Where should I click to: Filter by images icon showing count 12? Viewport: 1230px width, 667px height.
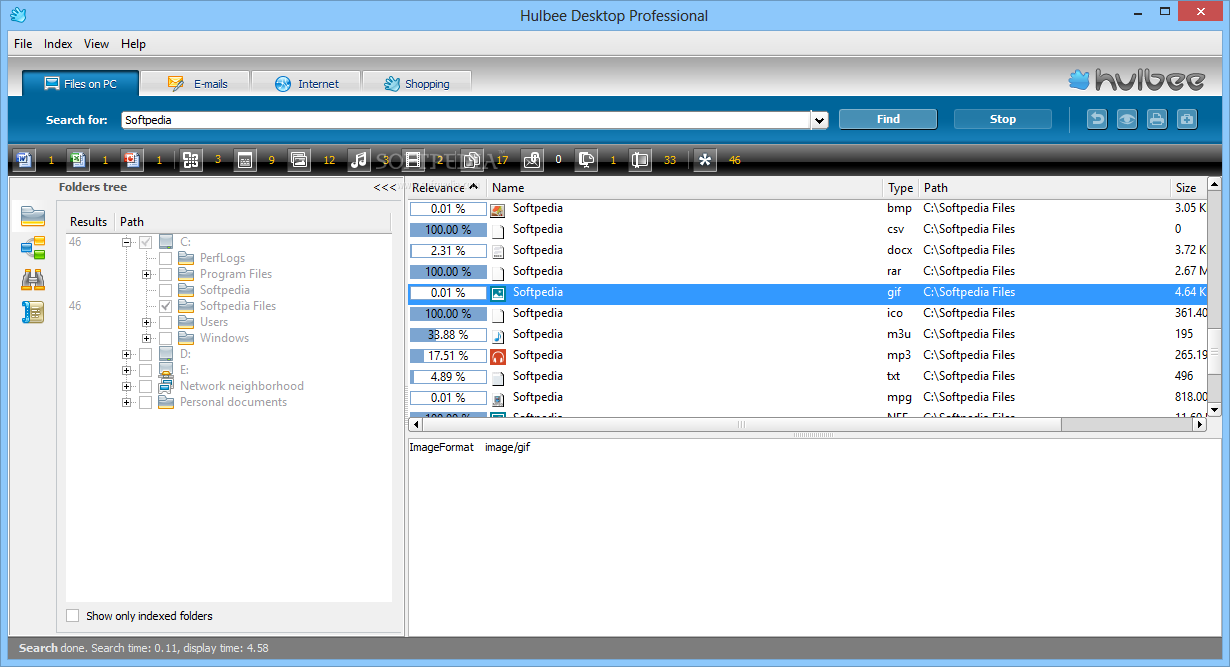click(x=299, y=159)
